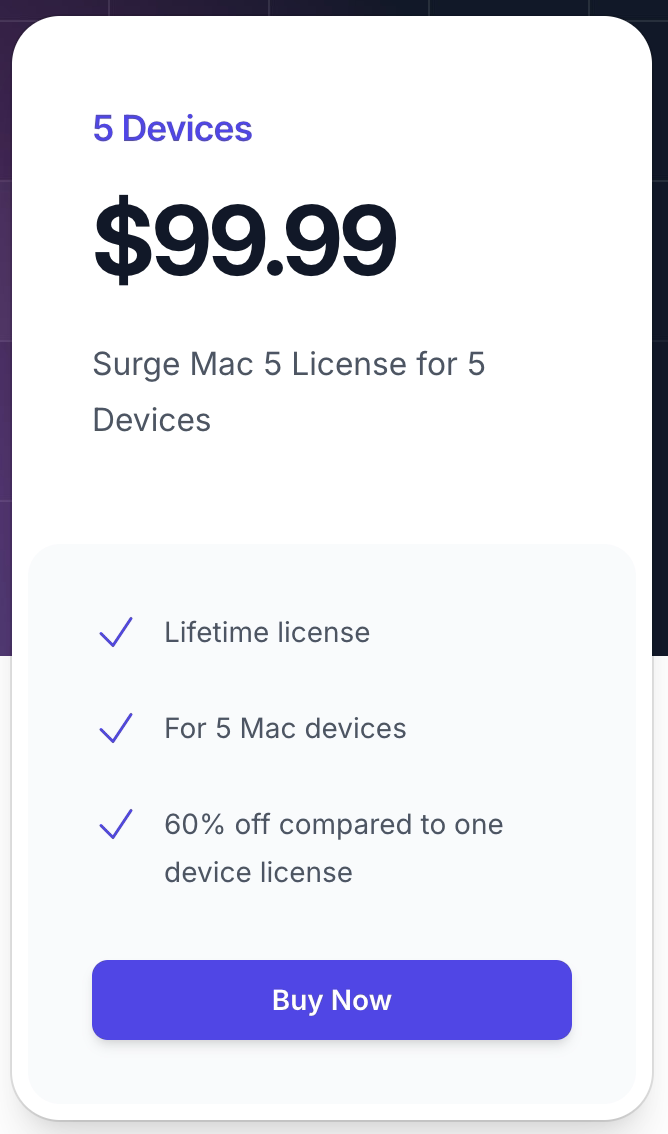Select the checkmark next to For 5 Mac devices
Viewport: 668px width, 1134px height.
tap(116, 728)
